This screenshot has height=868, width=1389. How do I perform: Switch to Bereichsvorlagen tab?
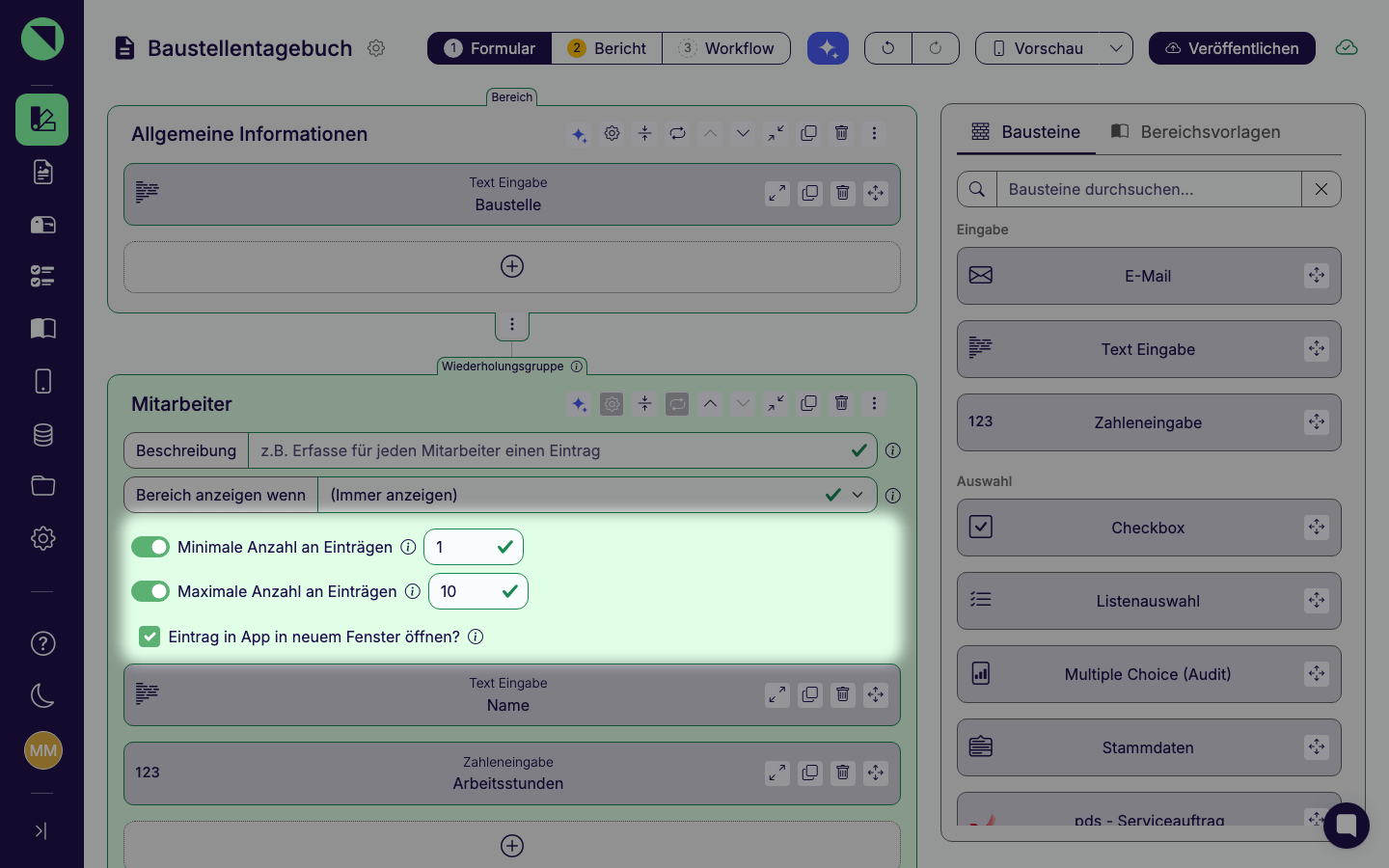click(x=1196, y=132)
